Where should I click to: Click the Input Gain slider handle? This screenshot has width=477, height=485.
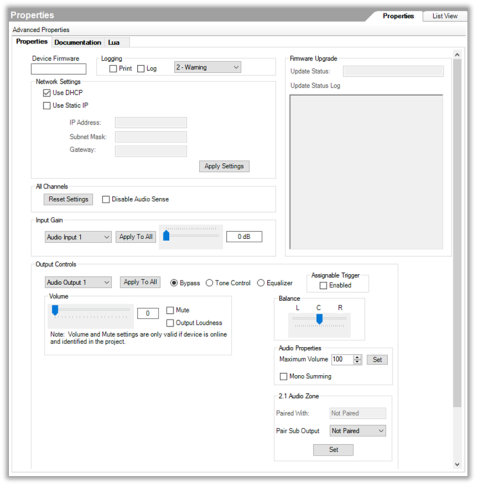point(166,236)
